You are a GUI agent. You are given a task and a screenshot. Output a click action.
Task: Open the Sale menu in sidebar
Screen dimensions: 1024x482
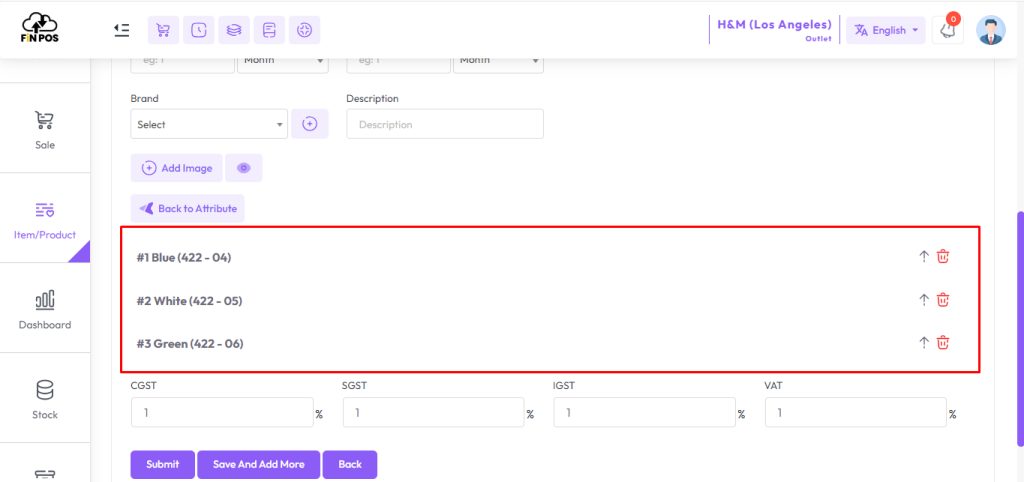point(44,129)
